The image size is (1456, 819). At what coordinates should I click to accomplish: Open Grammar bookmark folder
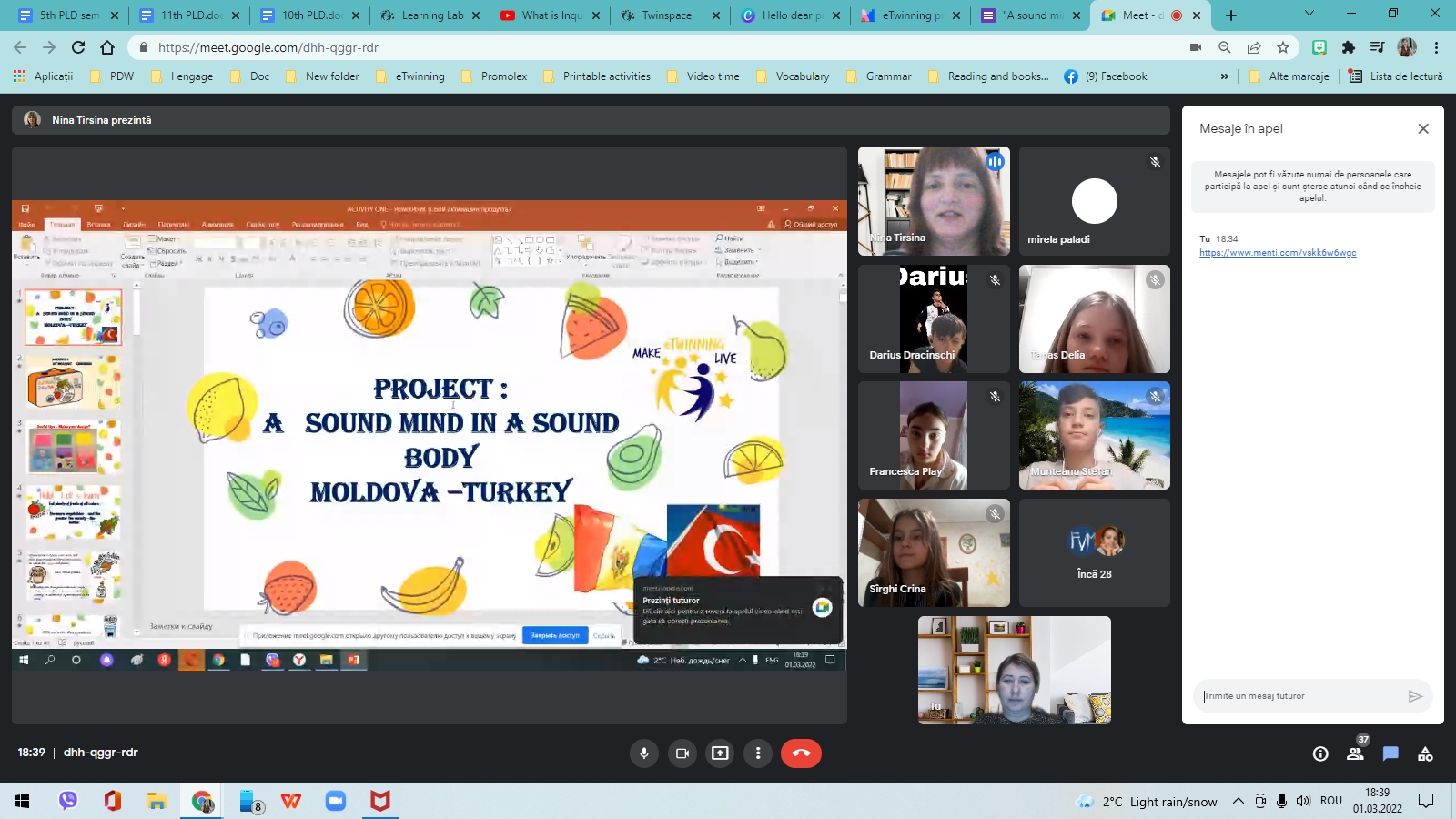click(879, 76)
